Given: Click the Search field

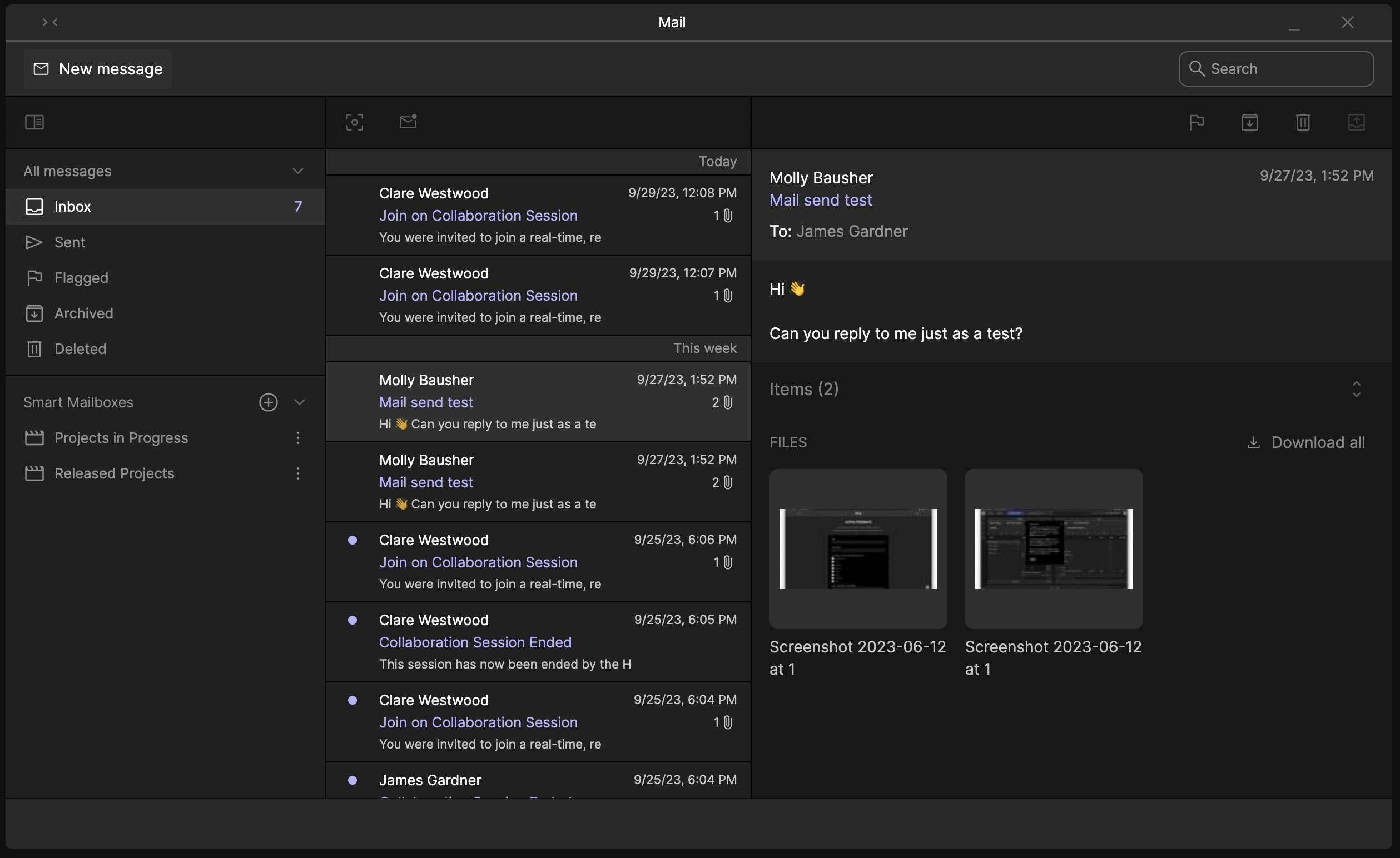Looking at the screenshot, I should tap(1276, 69).
